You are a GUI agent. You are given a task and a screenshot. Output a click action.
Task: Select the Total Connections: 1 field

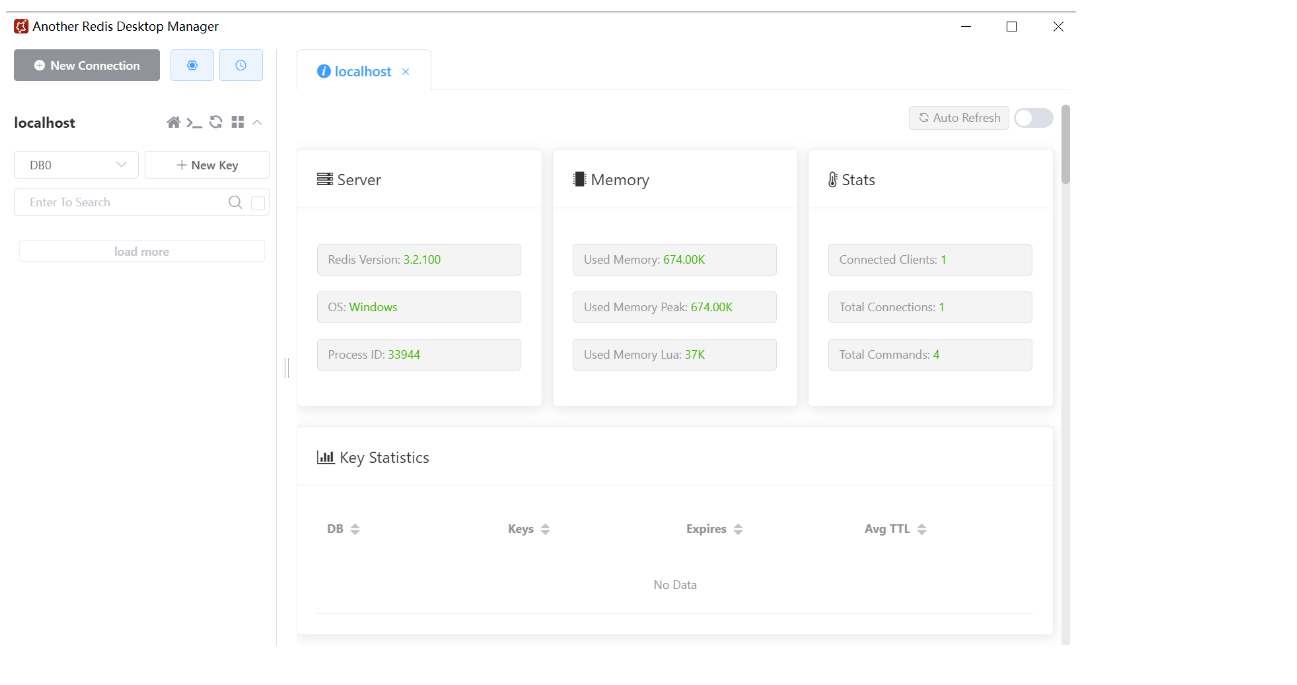click(x=930, y=307)
